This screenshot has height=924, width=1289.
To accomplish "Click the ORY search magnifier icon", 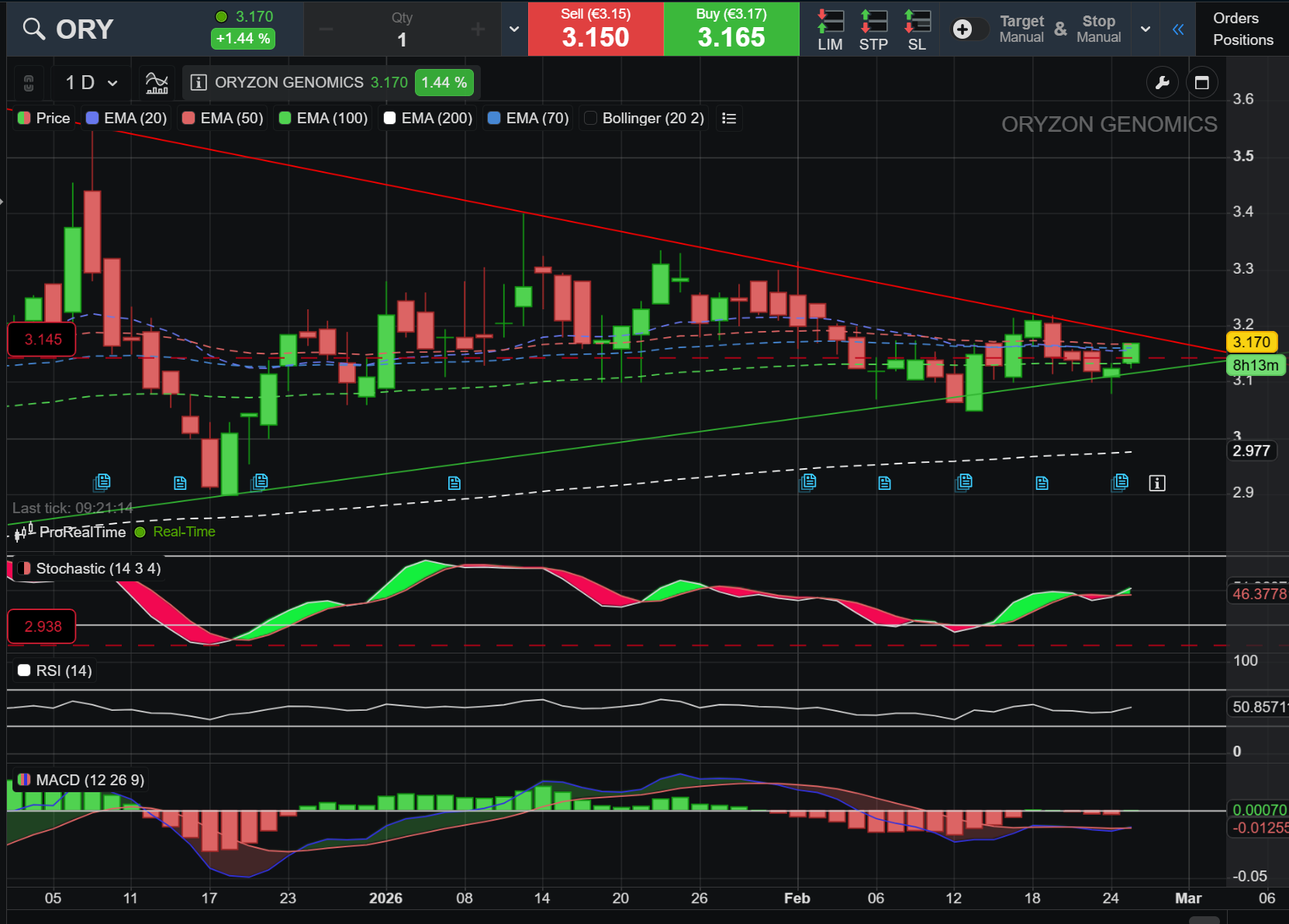I will click(x=33, y=29).
